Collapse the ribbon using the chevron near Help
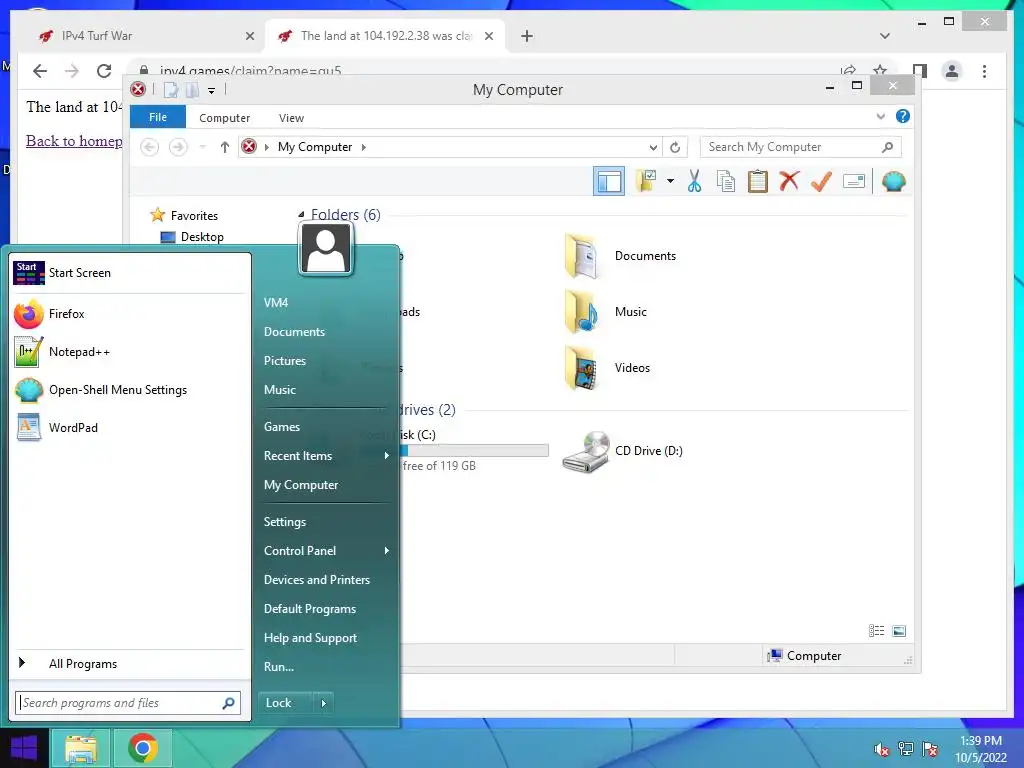 pos(880,116)
